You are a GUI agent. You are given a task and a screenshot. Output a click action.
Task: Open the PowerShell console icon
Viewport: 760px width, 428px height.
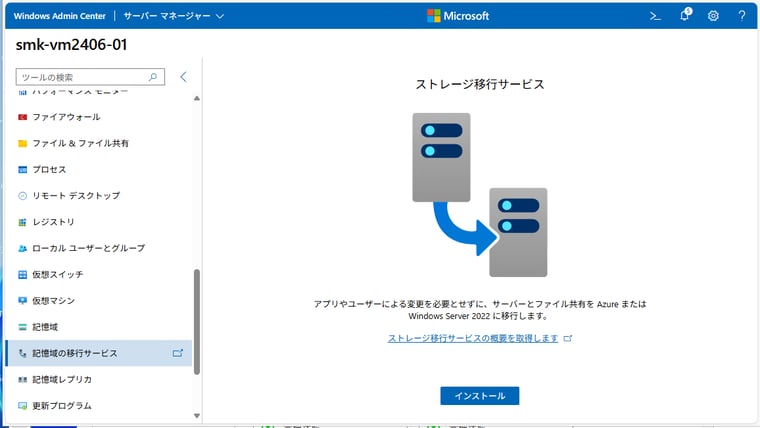656,16
